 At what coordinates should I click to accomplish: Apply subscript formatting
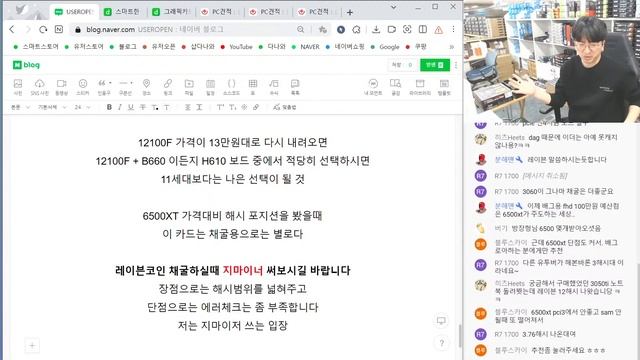click(233, 107)
